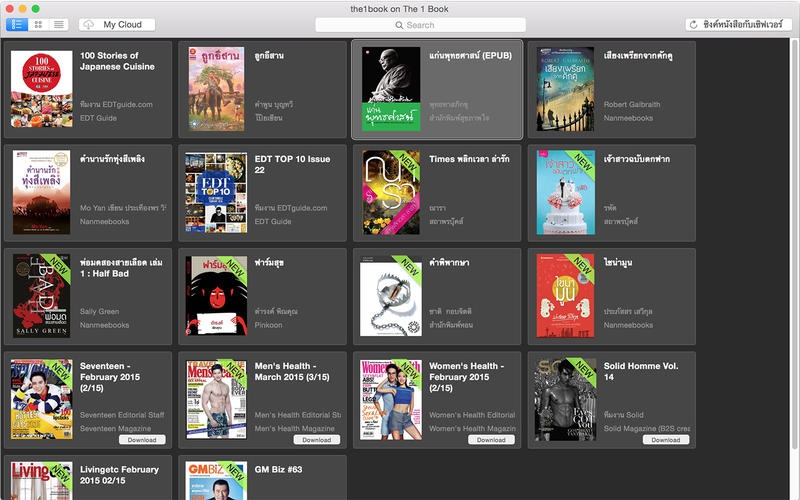Switch to detailed list view mode

coord(17,24)
